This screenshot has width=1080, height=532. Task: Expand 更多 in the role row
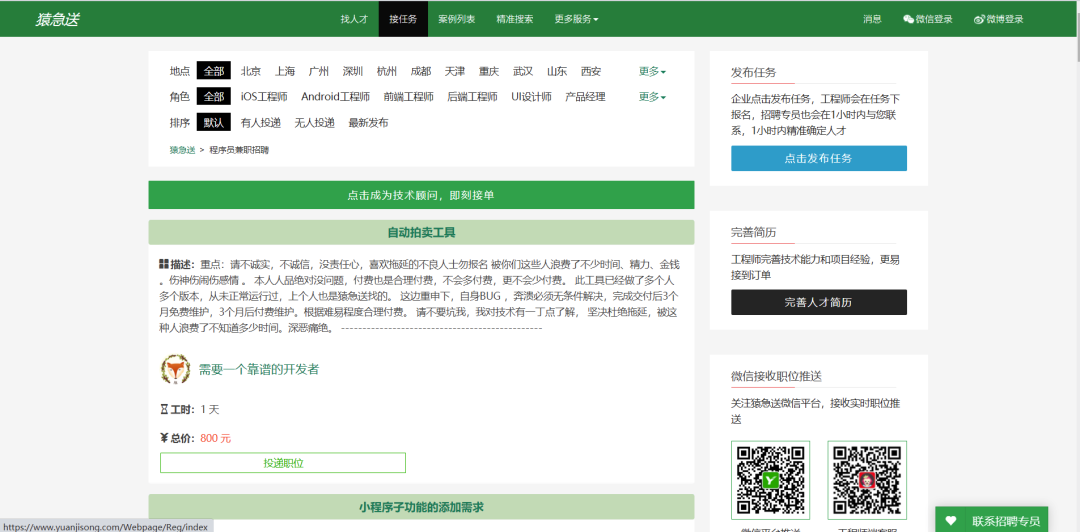click(x=652, y=96)
